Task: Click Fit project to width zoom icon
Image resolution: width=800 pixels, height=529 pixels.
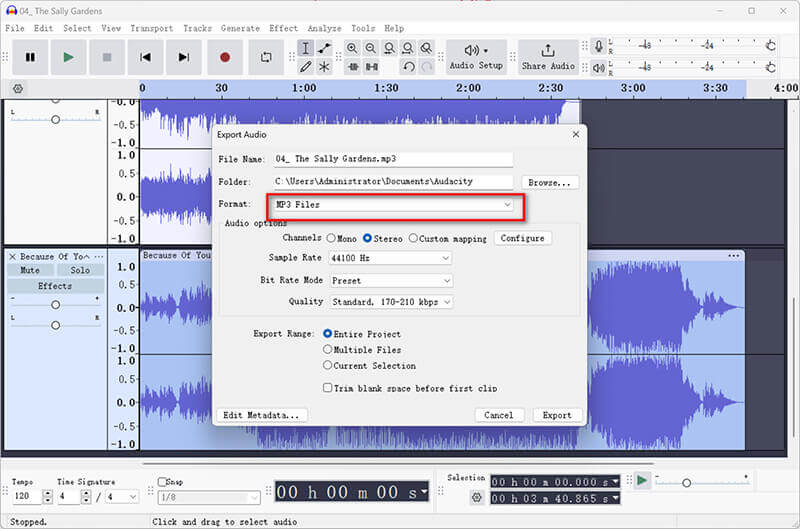Action: click(x=408, y=48)
